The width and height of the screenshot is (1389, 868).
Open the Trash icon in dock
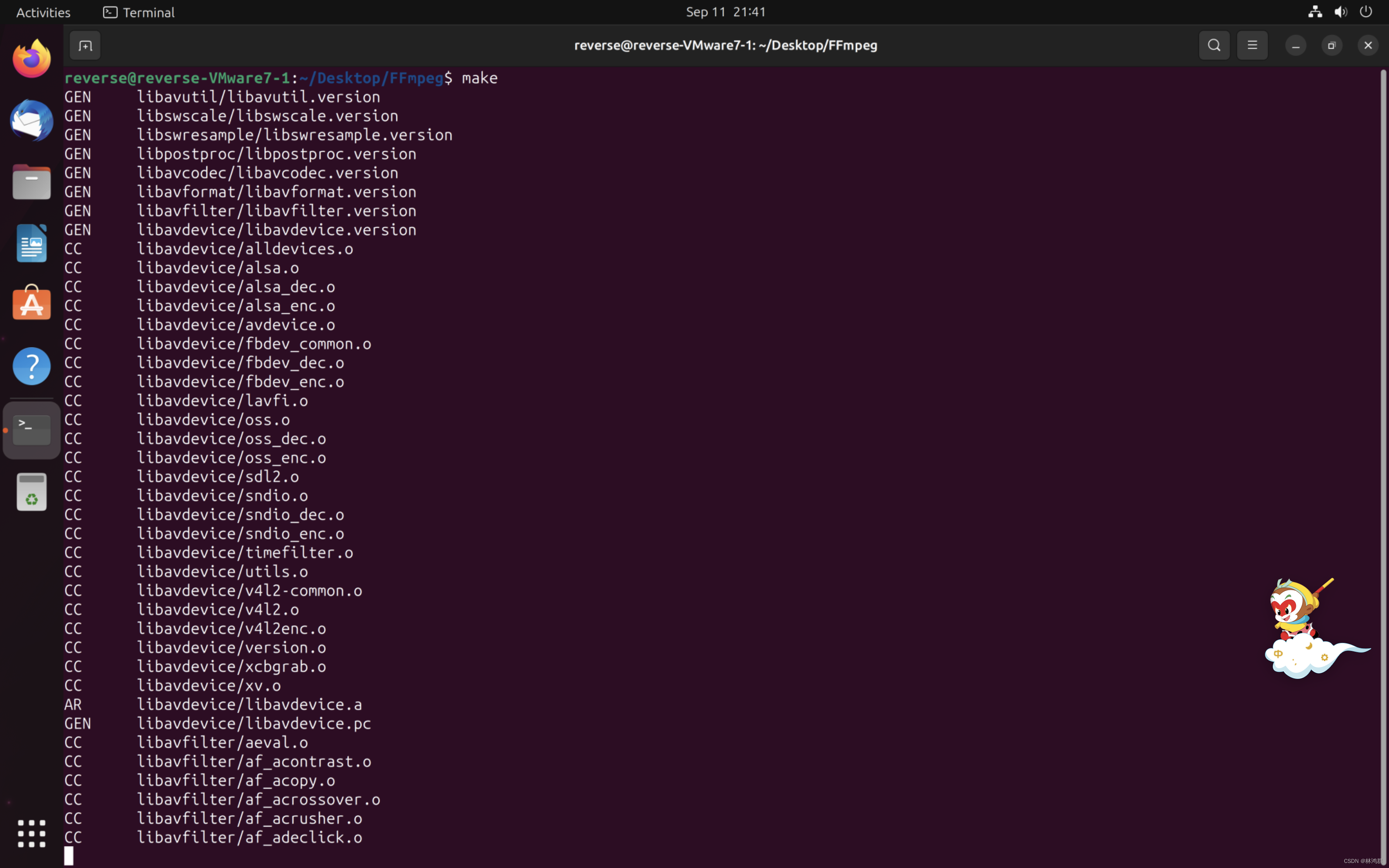point(31,491)
